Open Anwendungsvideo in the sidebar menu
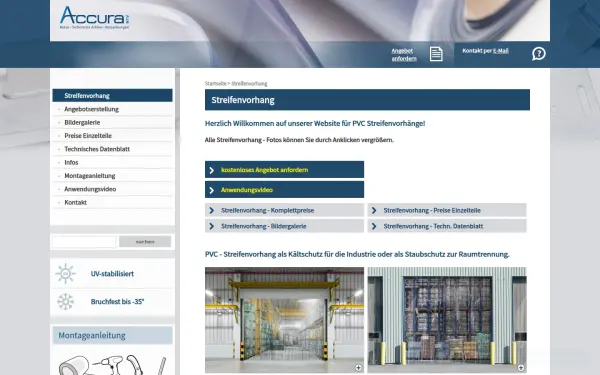 [112, 189]
